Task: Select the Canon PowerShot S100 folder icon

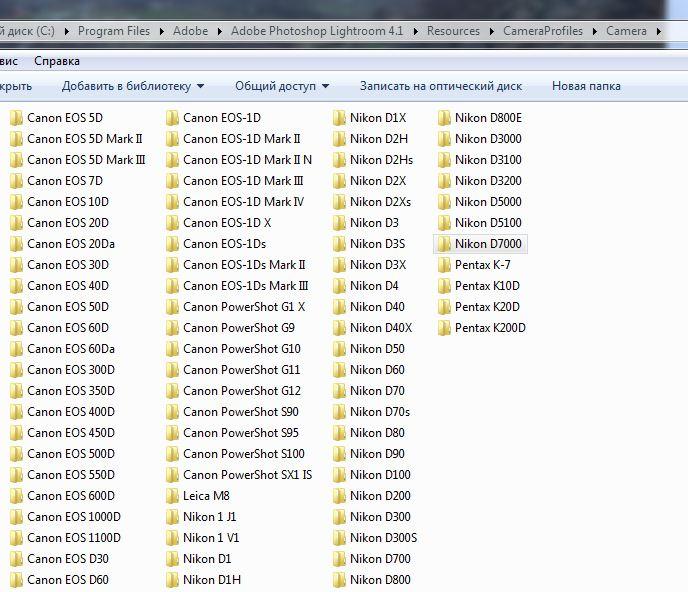Action: [172, 454]
